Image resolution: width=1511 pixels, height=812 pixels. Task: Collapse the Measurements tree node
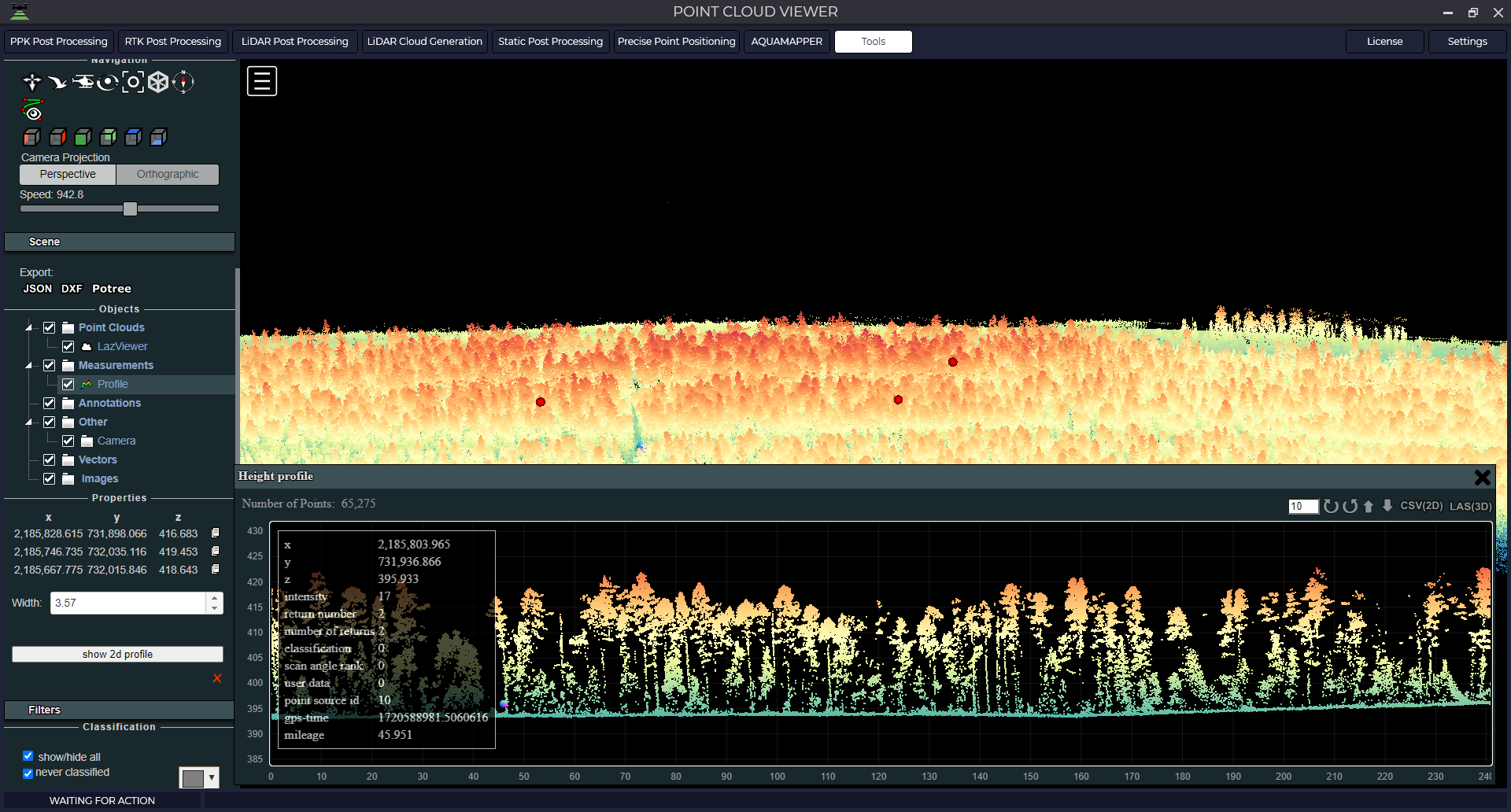click(29, 365)
